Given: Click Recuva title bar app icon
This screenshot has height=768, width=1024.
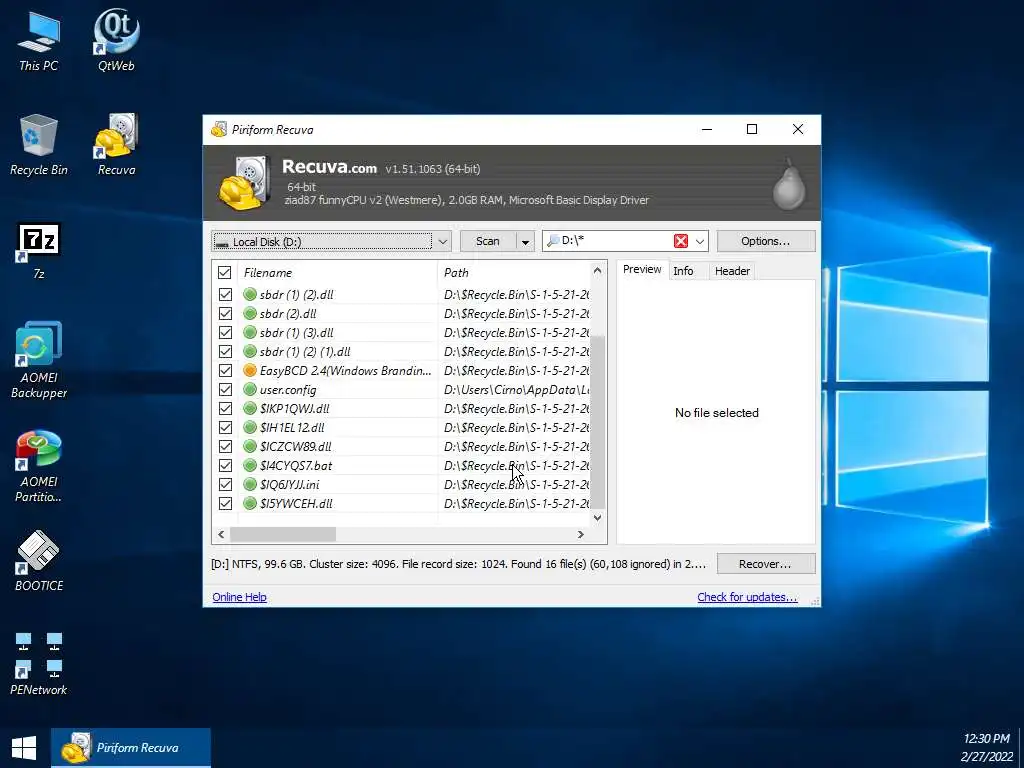Looking at the screenshot, I should tap(219, 129).
